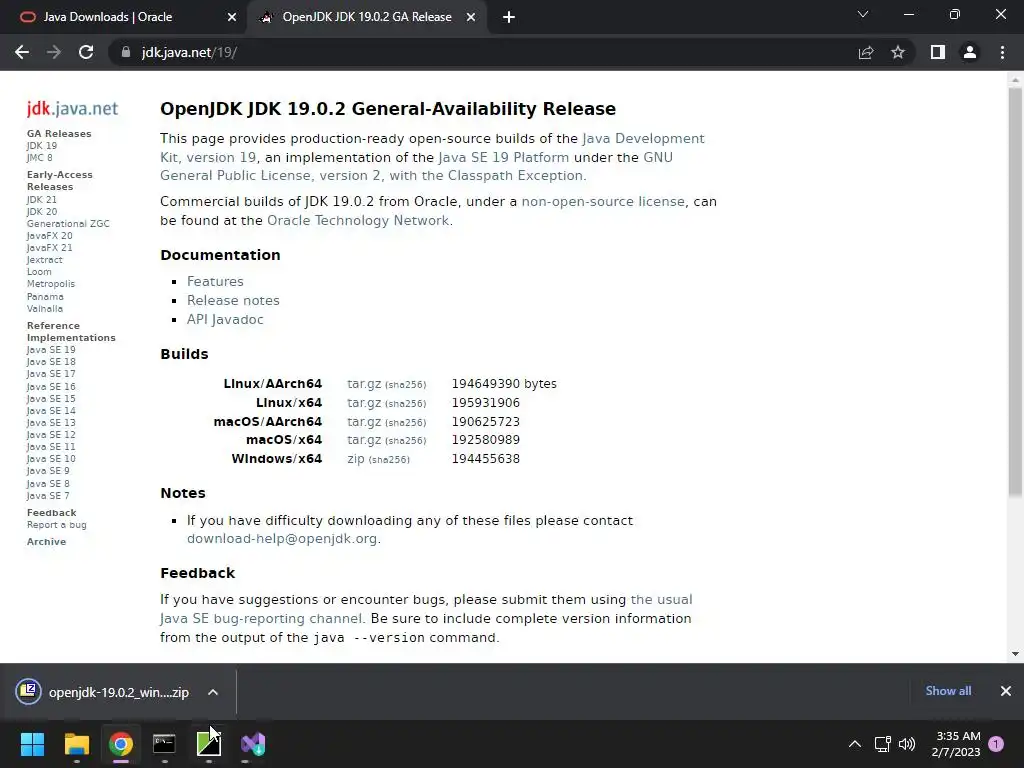
Task: Close the downloads bar
Action: click(x=1006, y=691)
